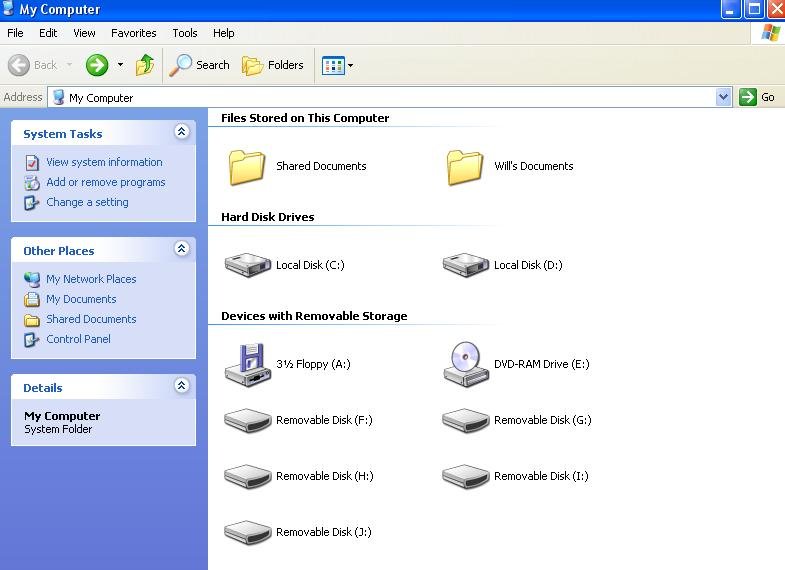Click the Control Panel sidebar icon

(x=32, y=340)
